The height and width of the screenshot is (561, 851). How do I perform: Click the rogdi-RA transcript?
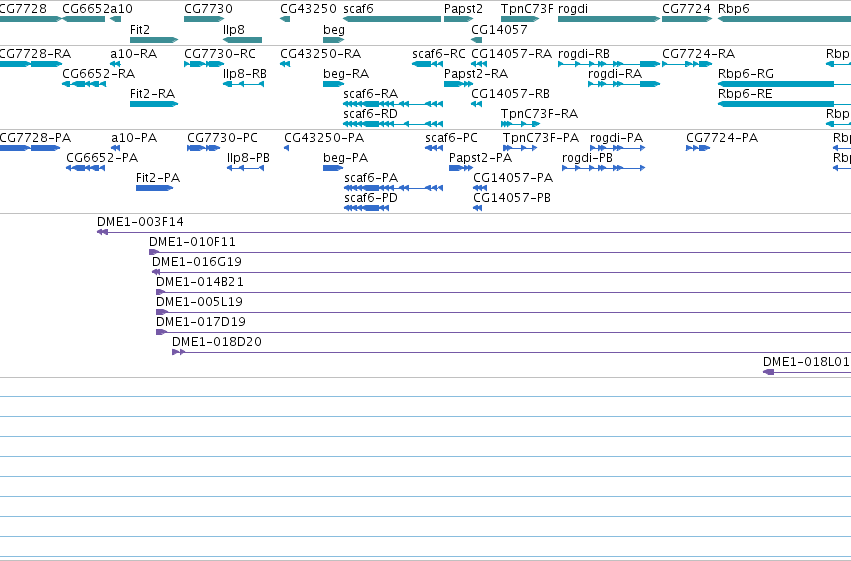pyautogui.click(x=624, y=84)
